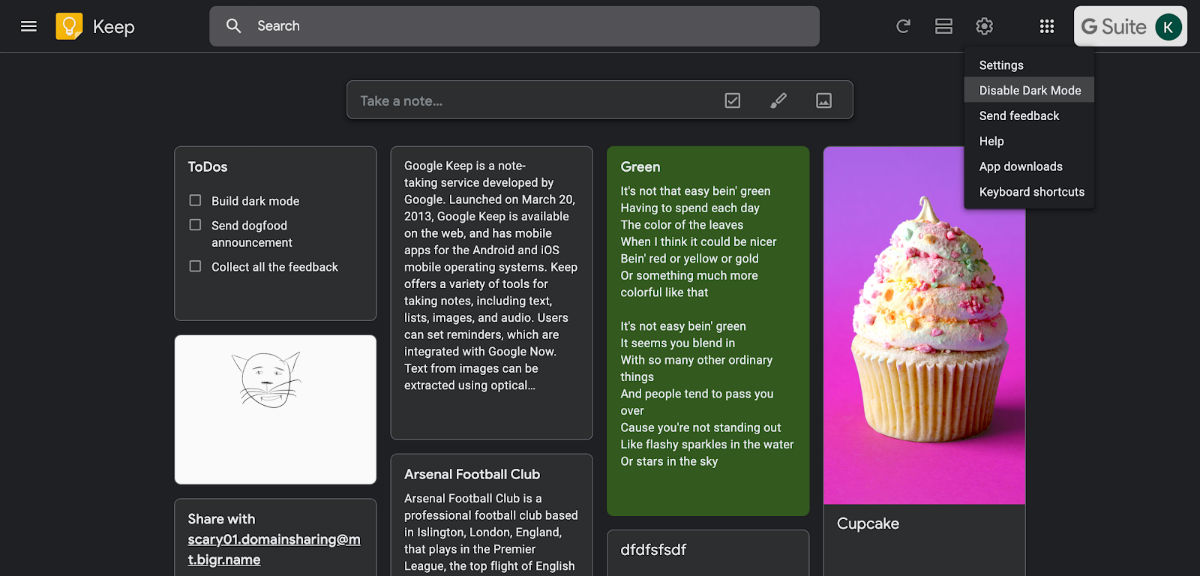Check the Build dark mode item
This screenshot has height=576, width=1200.
pos(195,201)
